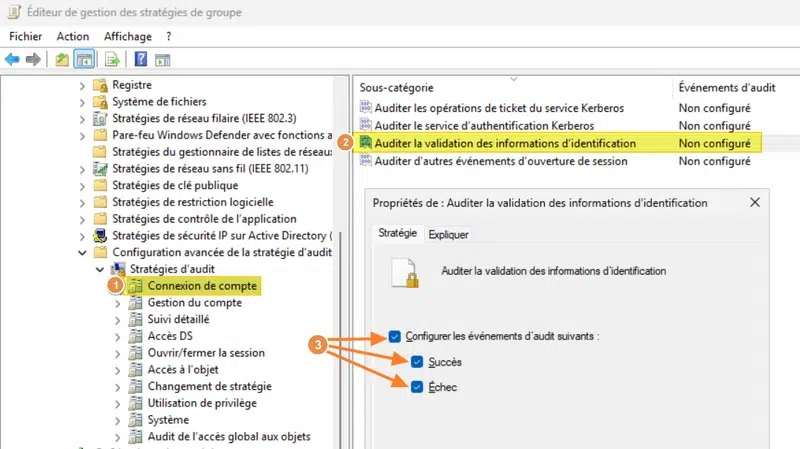Image resolution: width=800 pixels, height=449 pixels.
Task: Uncheck the Échec checkbox
Action: [417, 387]
